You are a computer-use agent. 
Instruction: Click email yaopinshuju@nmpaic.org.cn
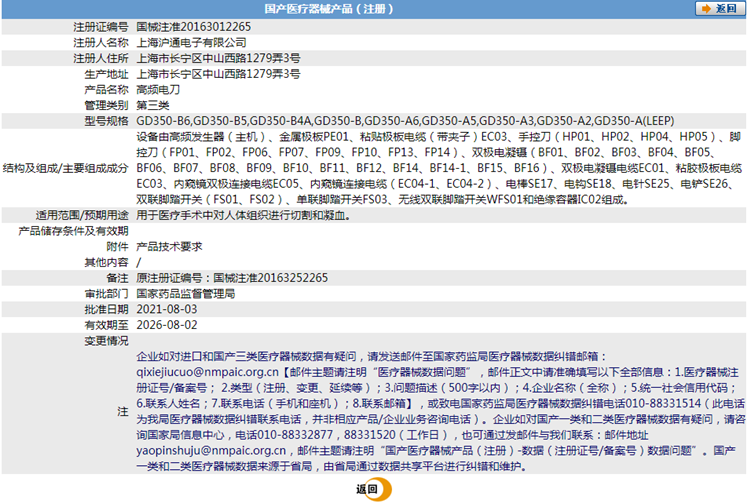coord(211,450)
